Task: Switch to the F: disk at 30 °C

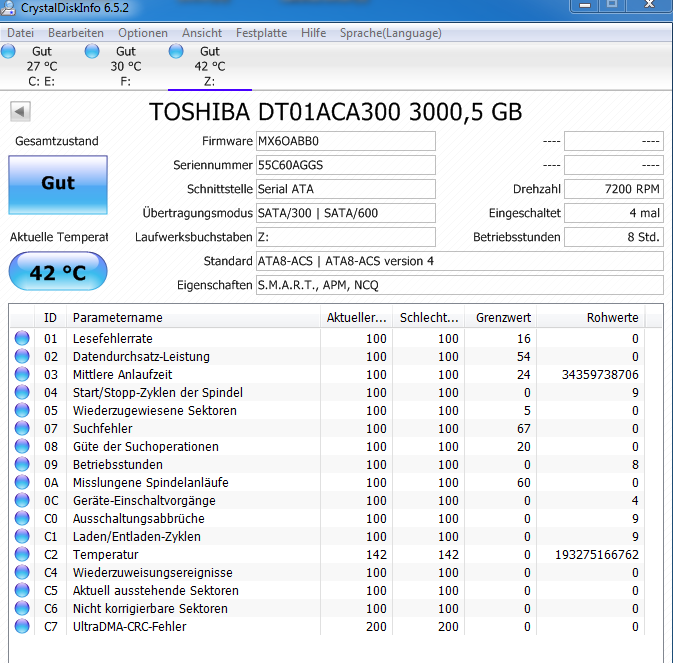Action: click(x=126, y=66)
